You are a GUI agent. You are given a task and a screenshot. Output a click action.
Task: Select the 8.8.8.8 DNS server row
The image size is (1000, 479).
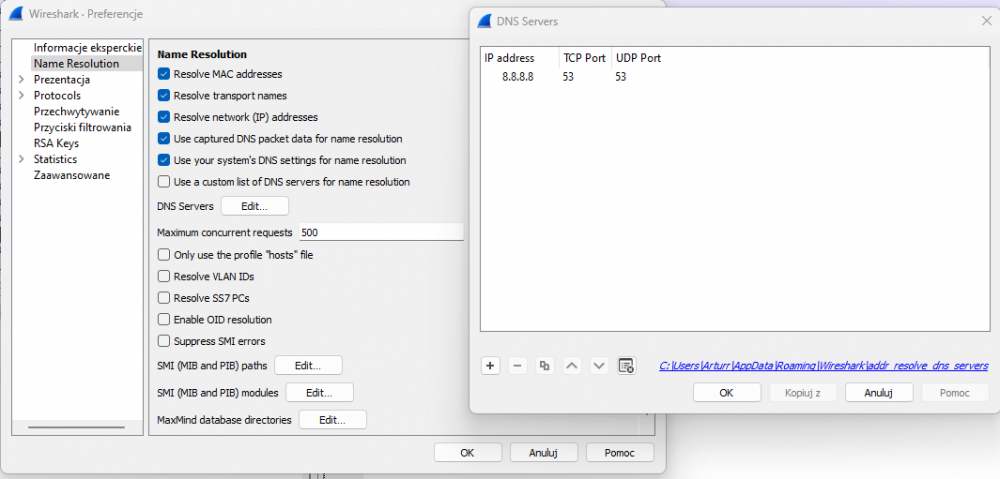tap(518, 77)
